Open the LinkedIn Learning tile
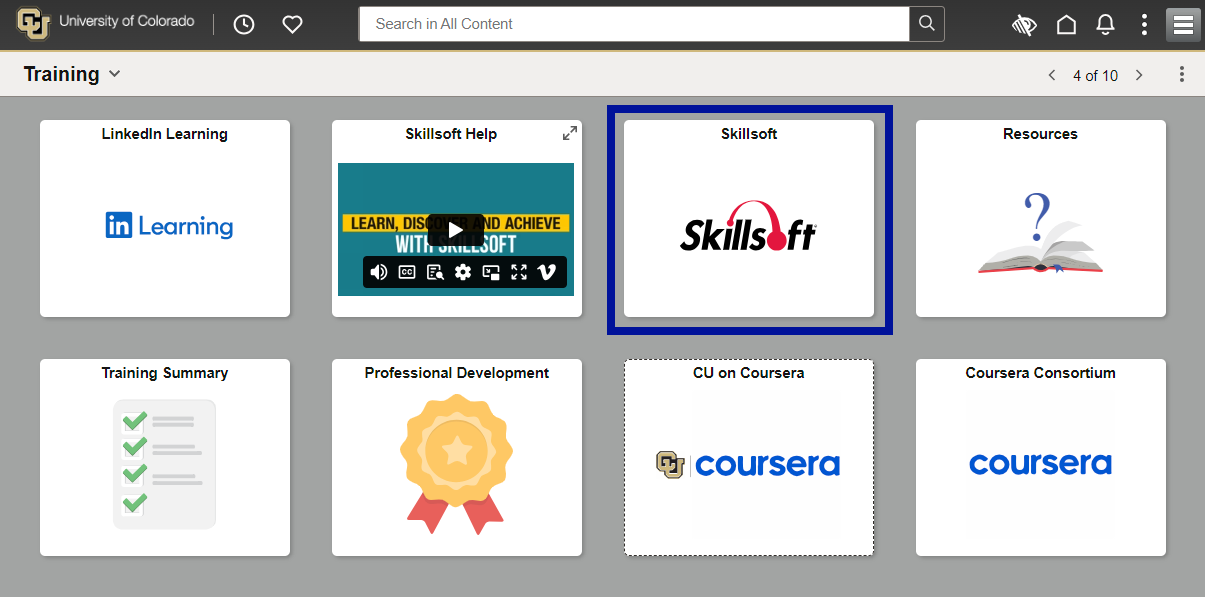This screenshot has width=1205, height=597. click(165, 218)
